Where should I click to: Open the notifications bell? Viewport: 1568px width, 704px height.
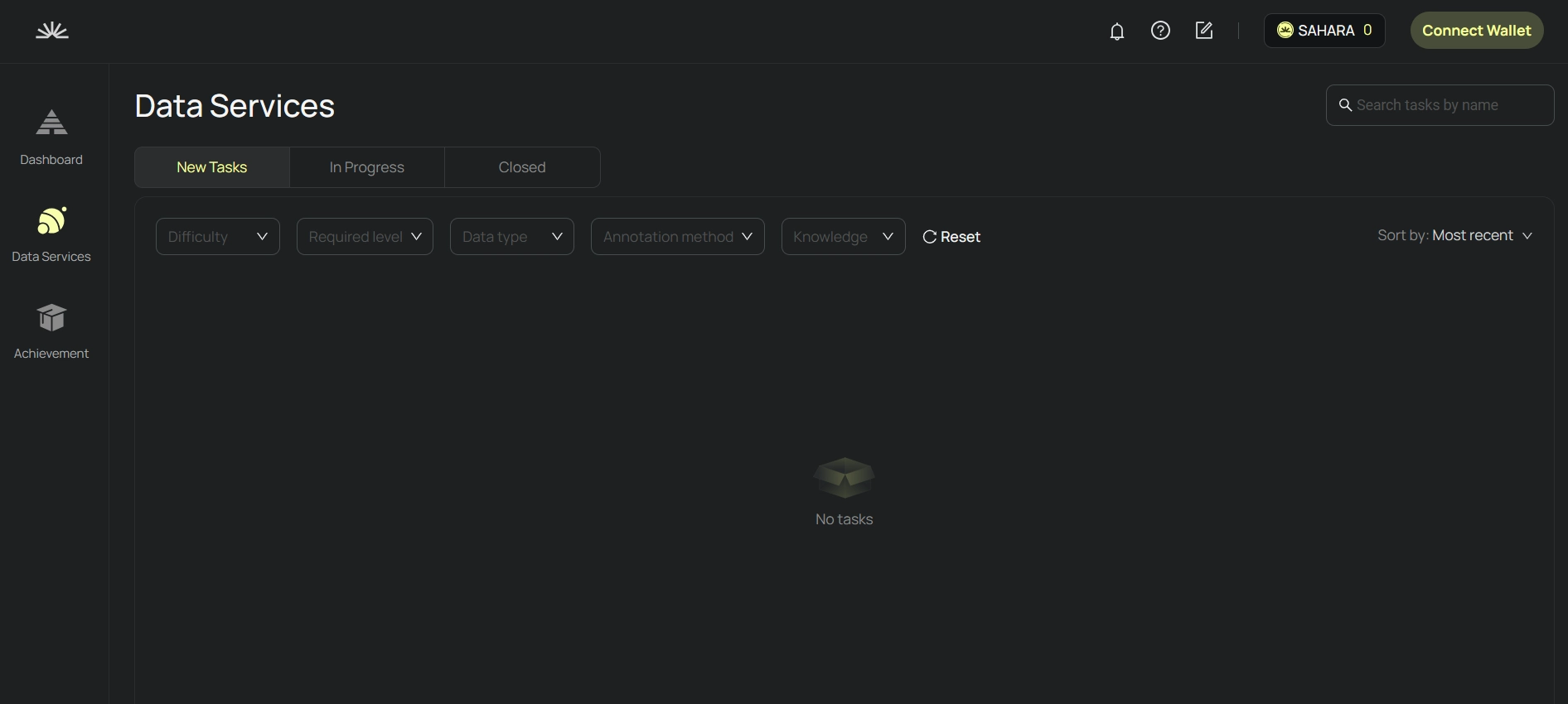coord(1117,31)
